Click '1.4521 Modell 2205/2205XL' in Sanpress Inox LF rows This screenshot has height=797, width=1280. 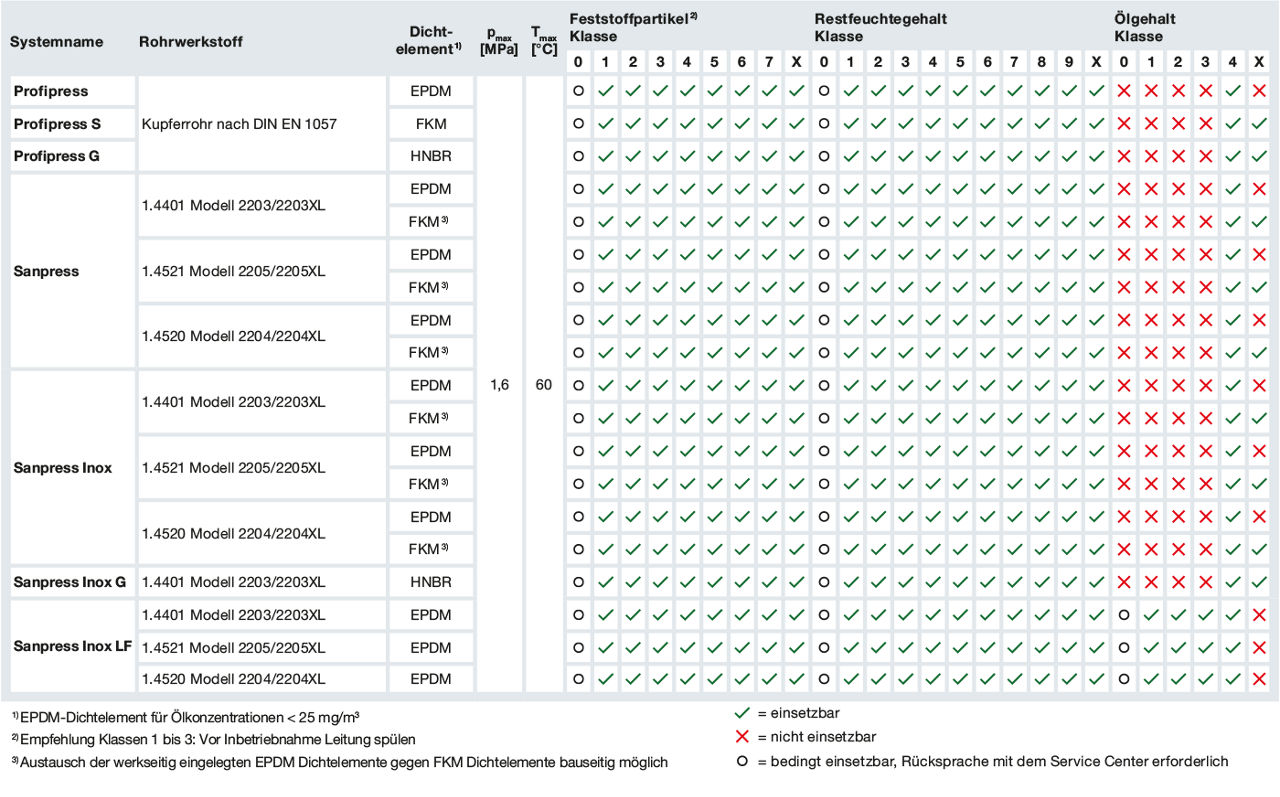point(233,647)
